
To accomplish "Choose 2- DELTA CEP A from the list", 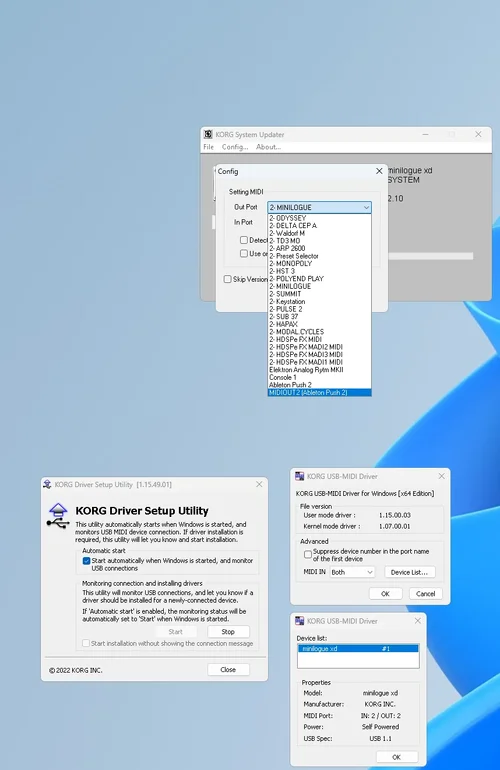I will (319, 225).
